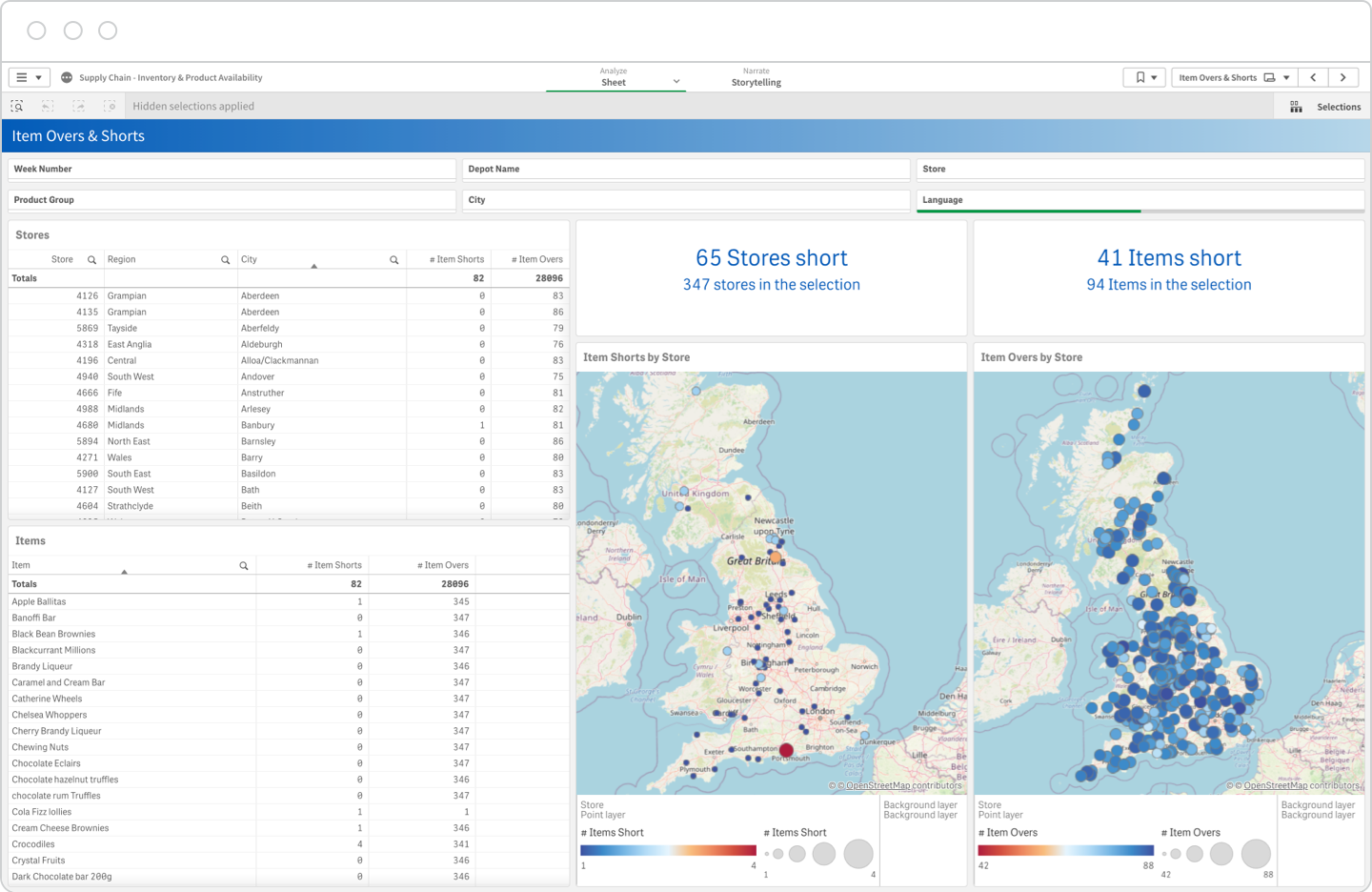Click store 4126 in Stores table
This screenshot has height=892, width=1372.
(x=88, y=295)
